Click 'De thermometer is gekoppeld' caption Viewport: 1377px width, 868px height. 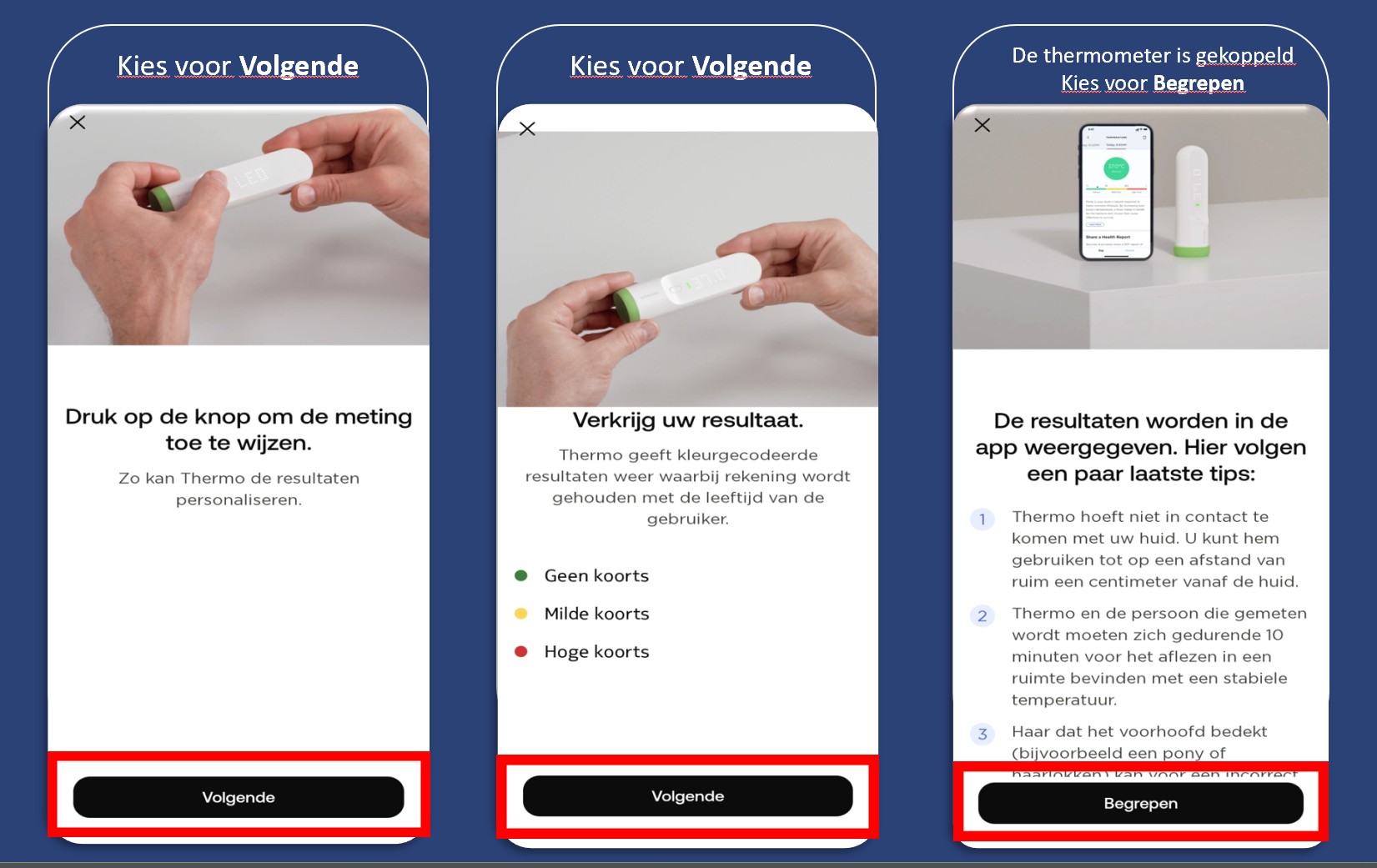[x=1153, y=56]
